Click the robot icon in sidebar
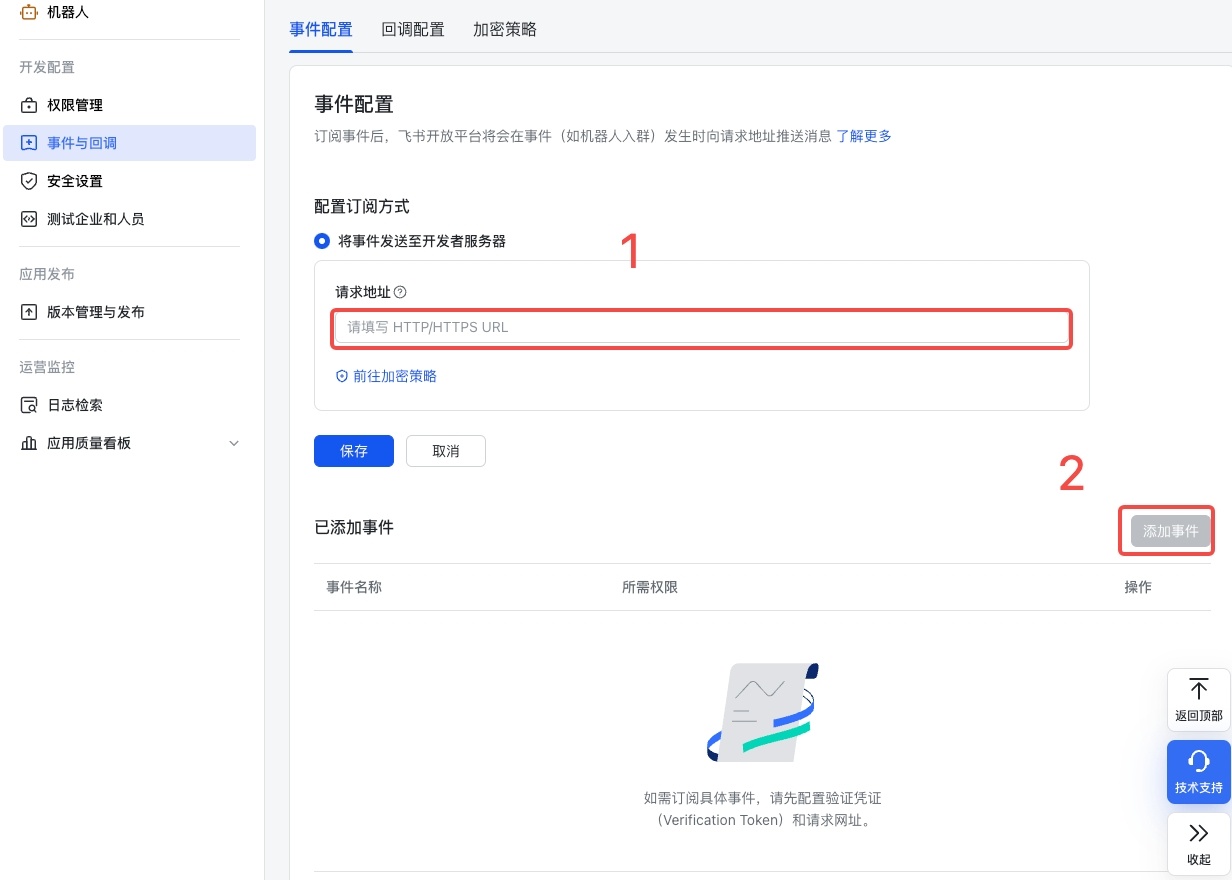The height and width of the screenshot is (880, 1232). pos(29,12)
